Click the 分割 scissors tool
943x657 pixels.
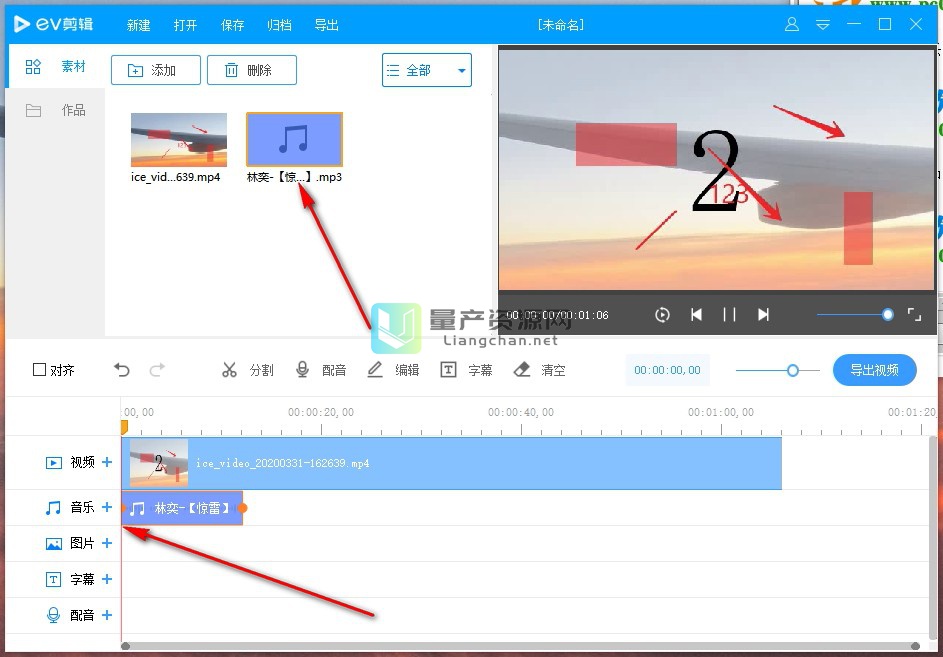[247, 369]
